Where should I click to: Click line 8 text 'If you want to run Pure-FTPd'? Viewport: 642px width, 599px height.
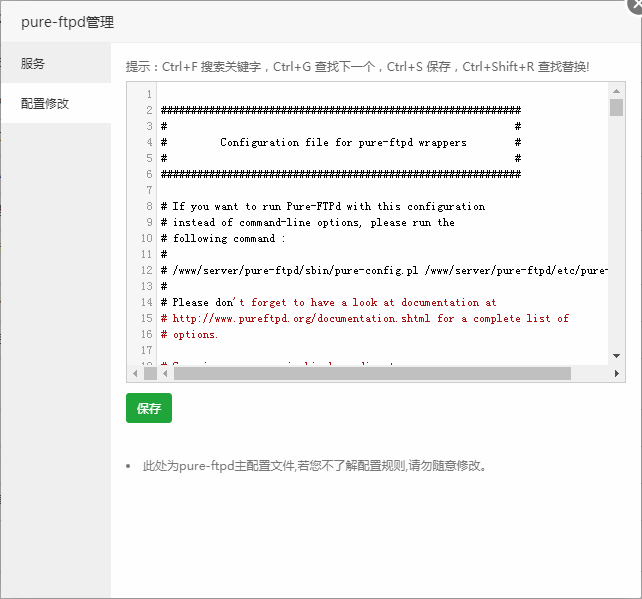pyautogui.click(x=257, y=206)
